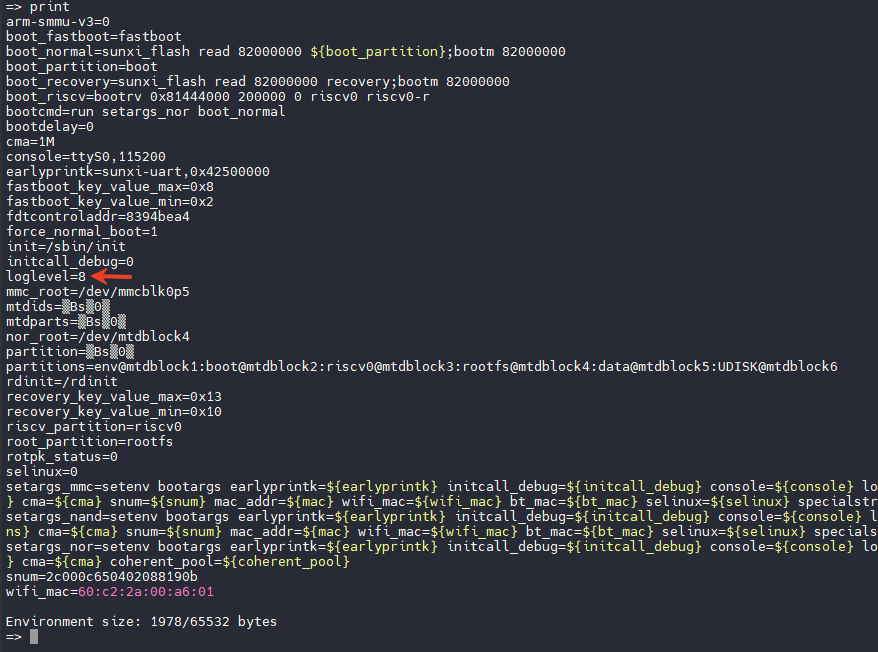
Task: Click the red arrow pointing at loglevel
Action: click(111, 276)
